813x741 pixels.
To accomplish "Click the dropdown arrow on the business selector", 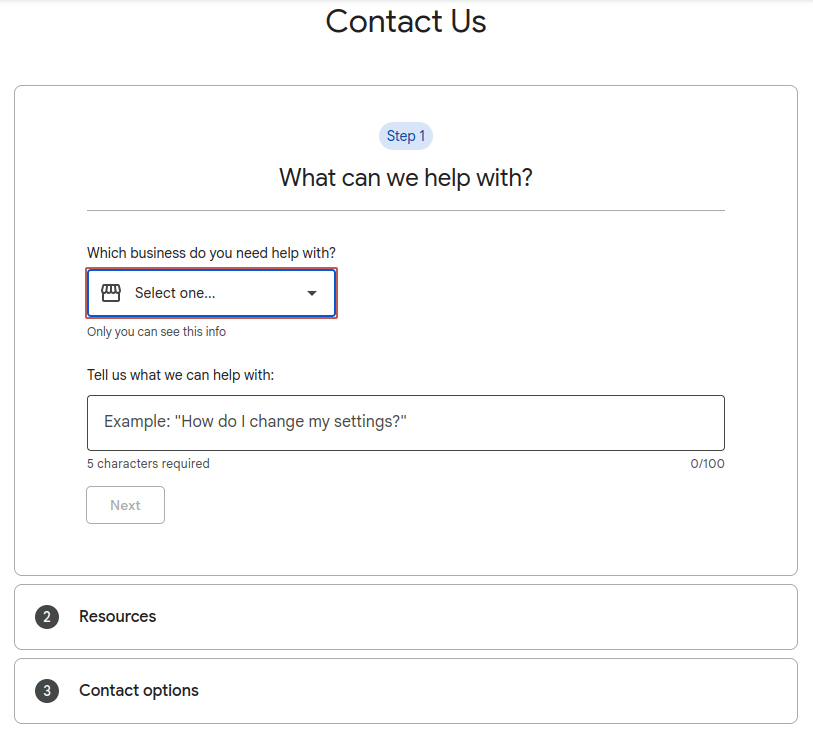I will pyautogui.click(x=310, y=292).
